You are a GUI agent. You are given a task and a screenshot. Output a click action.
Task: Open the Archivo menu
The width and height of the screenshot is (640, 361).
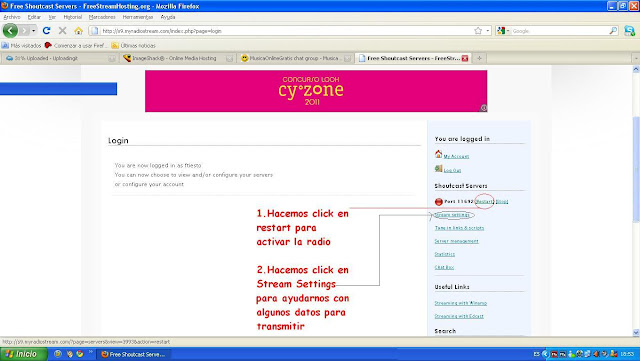coord(12,17)
